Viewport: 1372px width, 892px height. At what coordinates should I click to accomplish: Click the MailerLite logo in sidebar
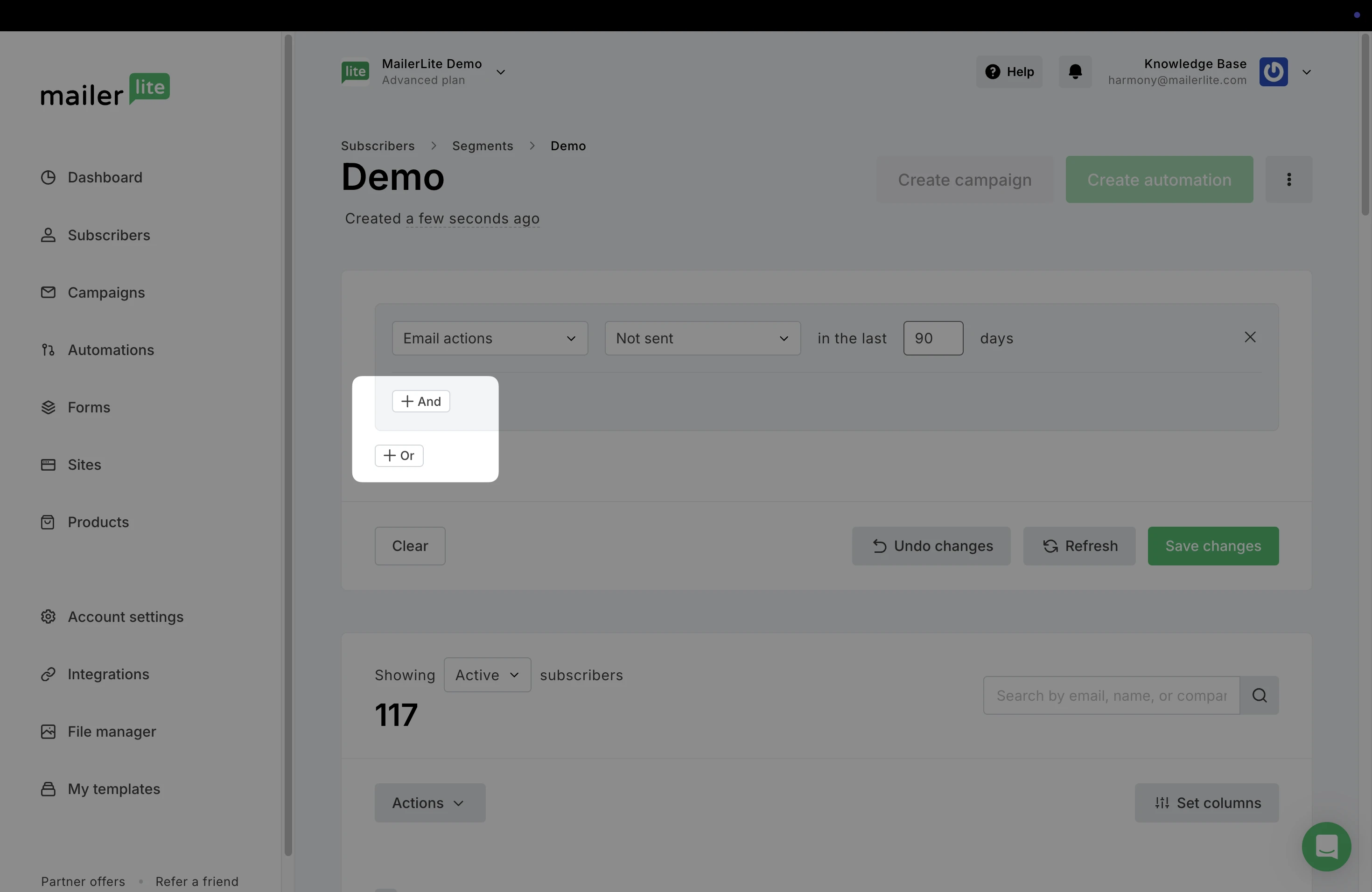(x=105, y=90)
